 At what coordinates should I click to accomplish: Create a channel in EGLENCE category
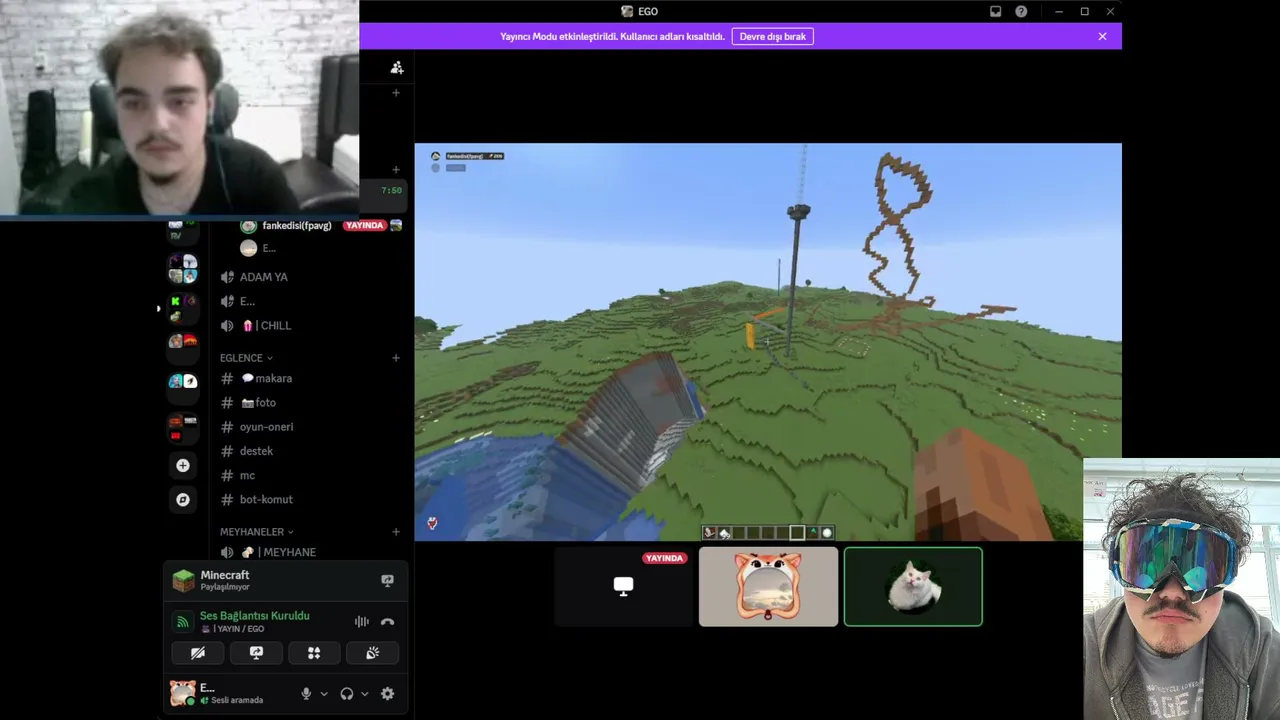point(396,358)
